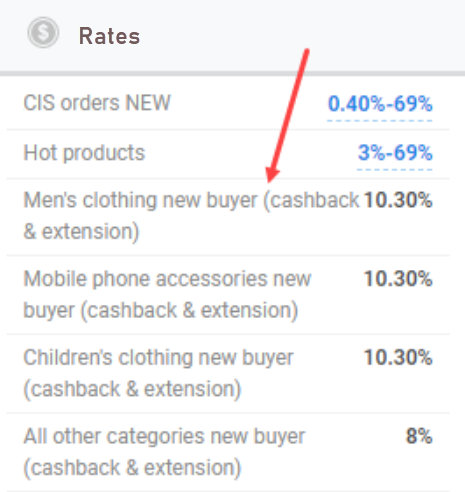Click the Mobile phone accessories 10.30% rate
The image size is (465, 492).
(x=398, y=279)
